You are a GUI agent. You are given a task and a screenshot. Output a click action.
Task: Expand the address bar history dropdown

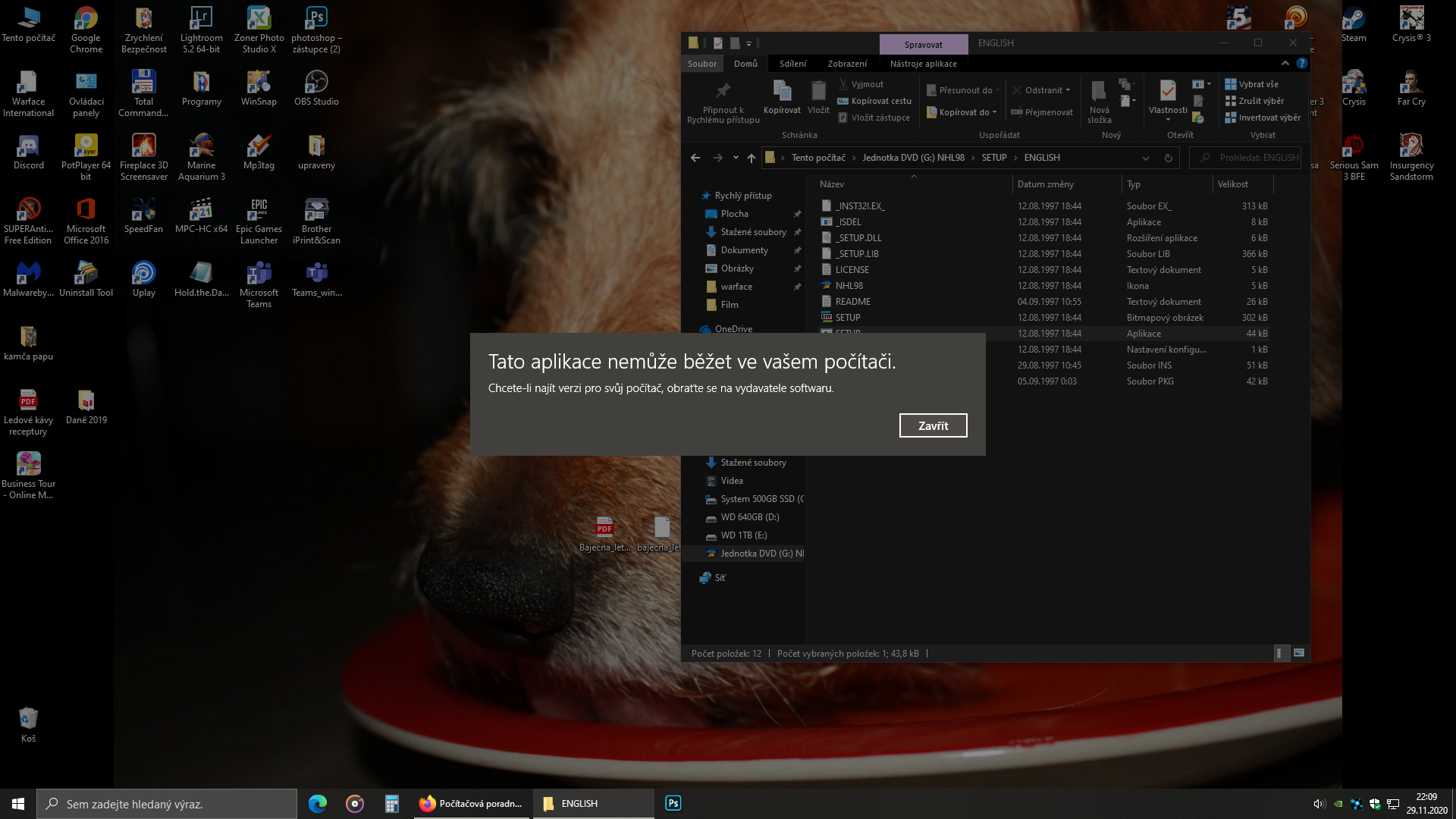tap(1145, 158)
